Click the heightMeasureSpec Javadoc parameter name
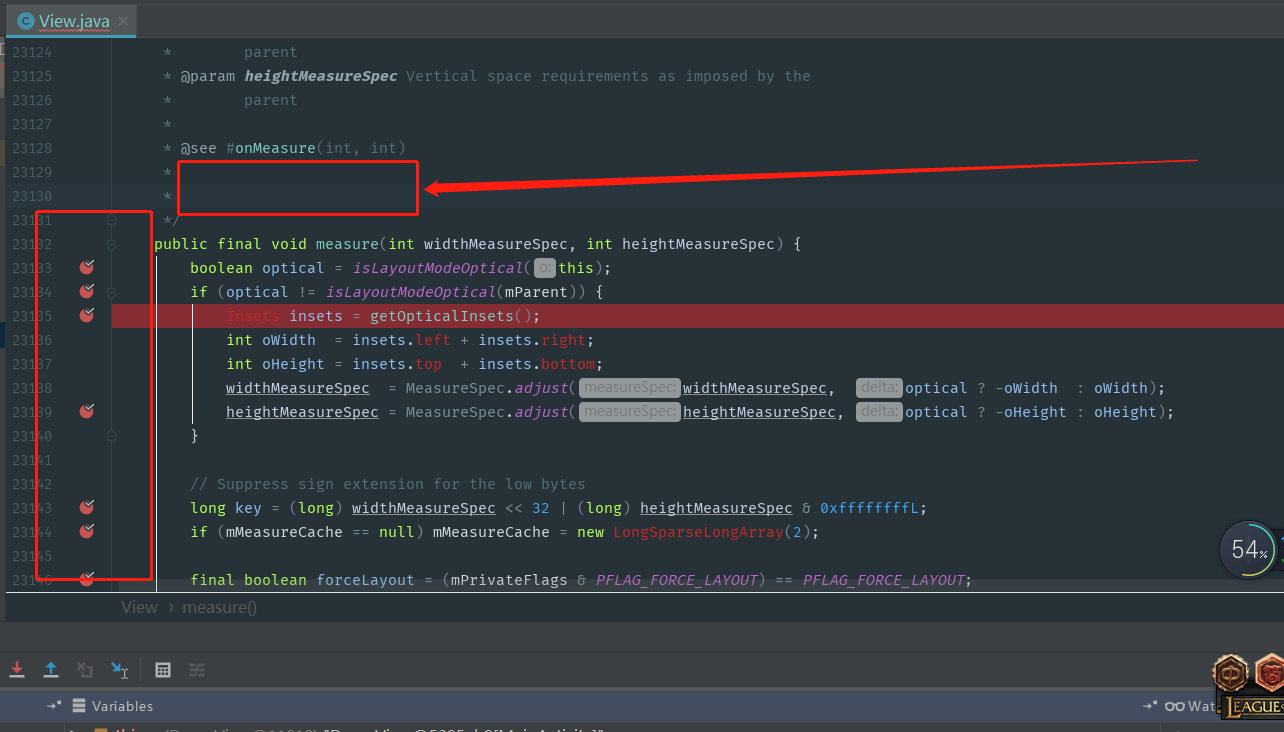The image size is (1284, 732). point(321,76)
